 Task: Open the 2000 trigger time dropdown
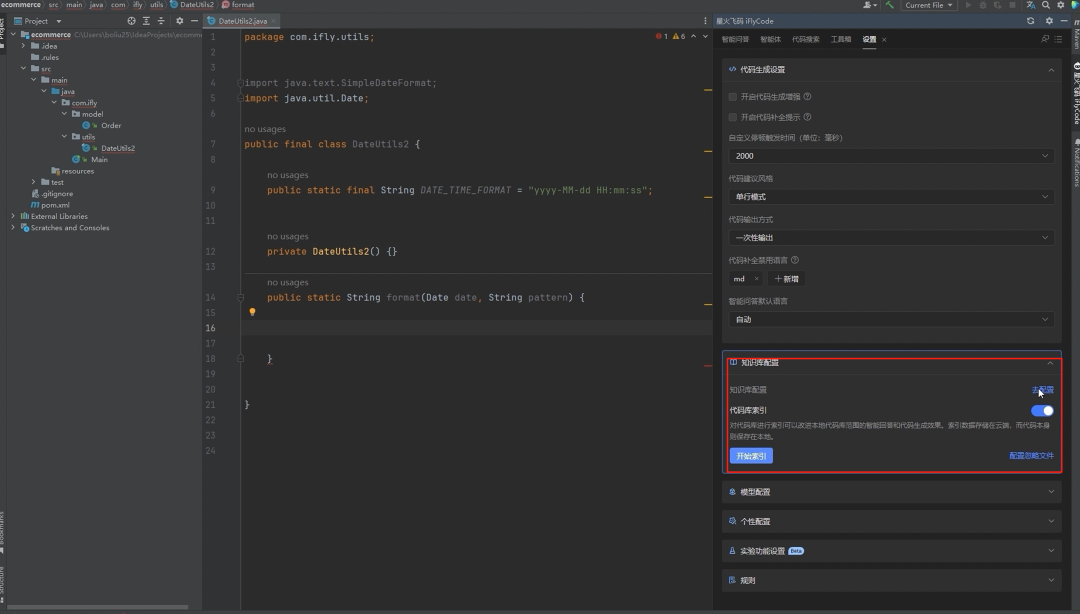pos(891,156)
